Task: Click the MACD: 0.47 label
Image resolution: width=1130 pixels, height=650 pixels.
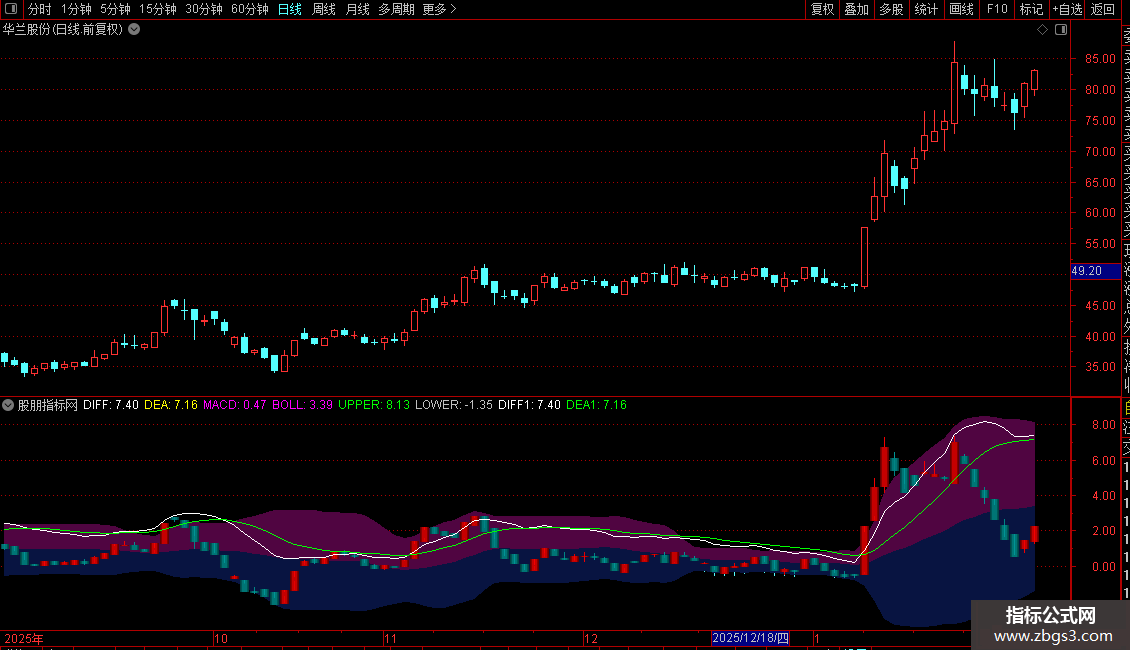Action: (235, 405)
